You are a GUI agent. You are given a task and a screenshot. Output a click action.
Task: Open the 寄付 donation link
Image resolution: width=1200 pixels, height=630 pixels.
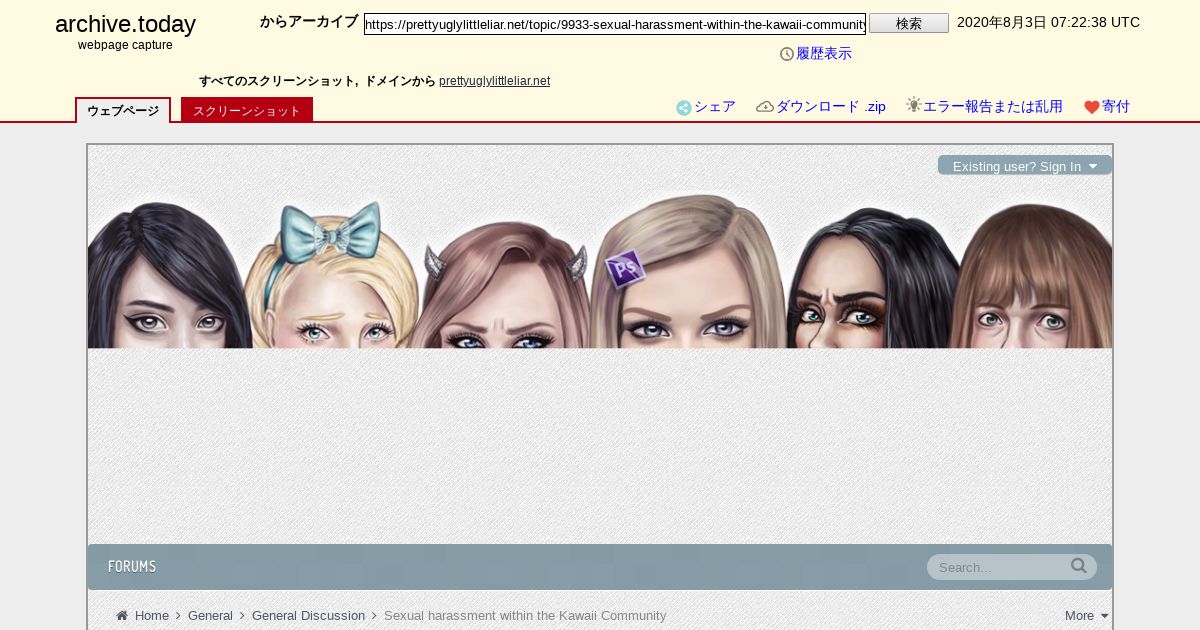point(1116,107)
